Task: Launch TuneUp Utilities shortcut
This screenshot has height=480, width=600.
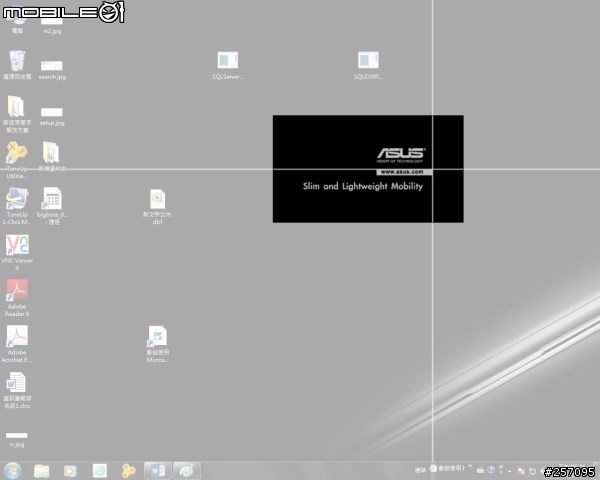Action: pyautogui.click(x=17, y=160)
